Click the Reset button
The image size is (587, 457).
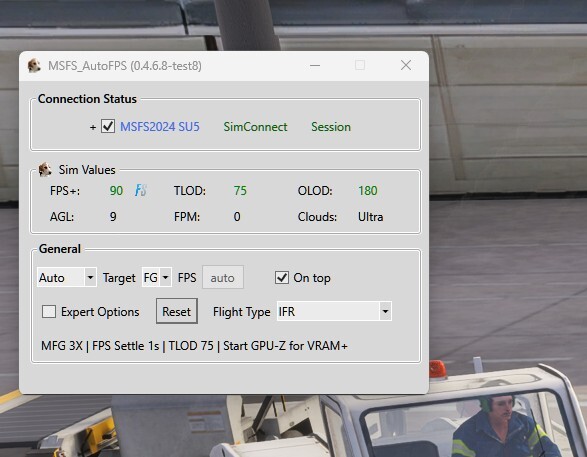point(177,311)
